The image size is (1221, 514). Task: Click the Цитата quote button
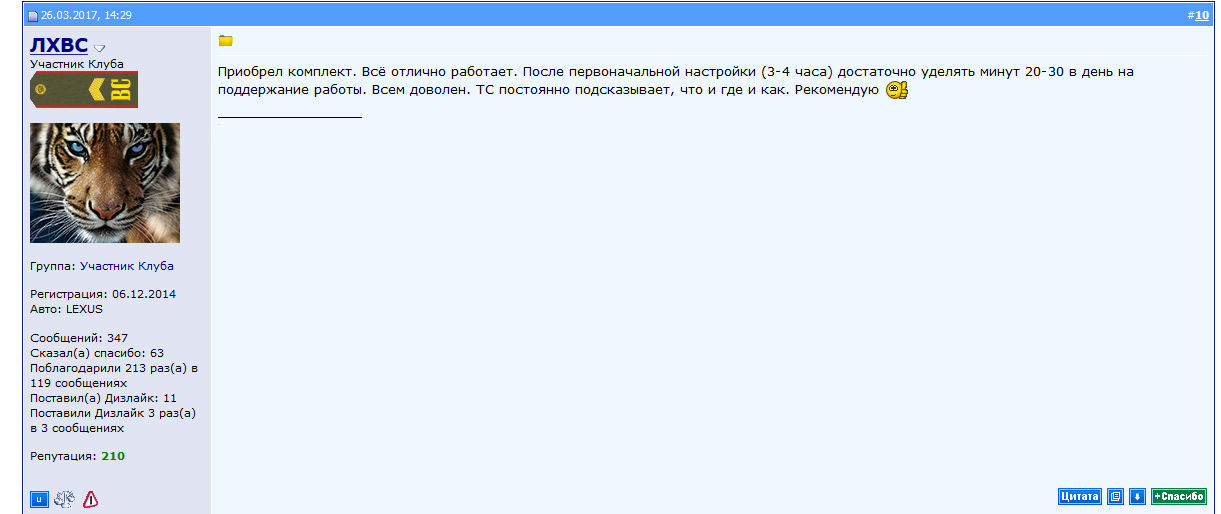(1079, 496)
